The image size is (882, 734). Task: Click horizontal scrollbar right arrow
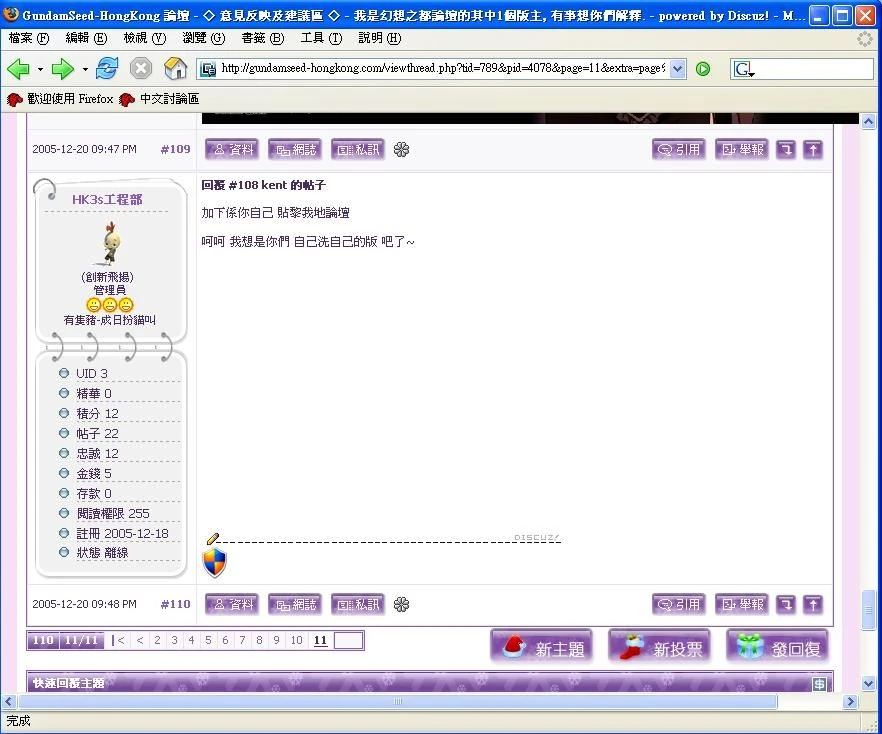click(850, 701)
